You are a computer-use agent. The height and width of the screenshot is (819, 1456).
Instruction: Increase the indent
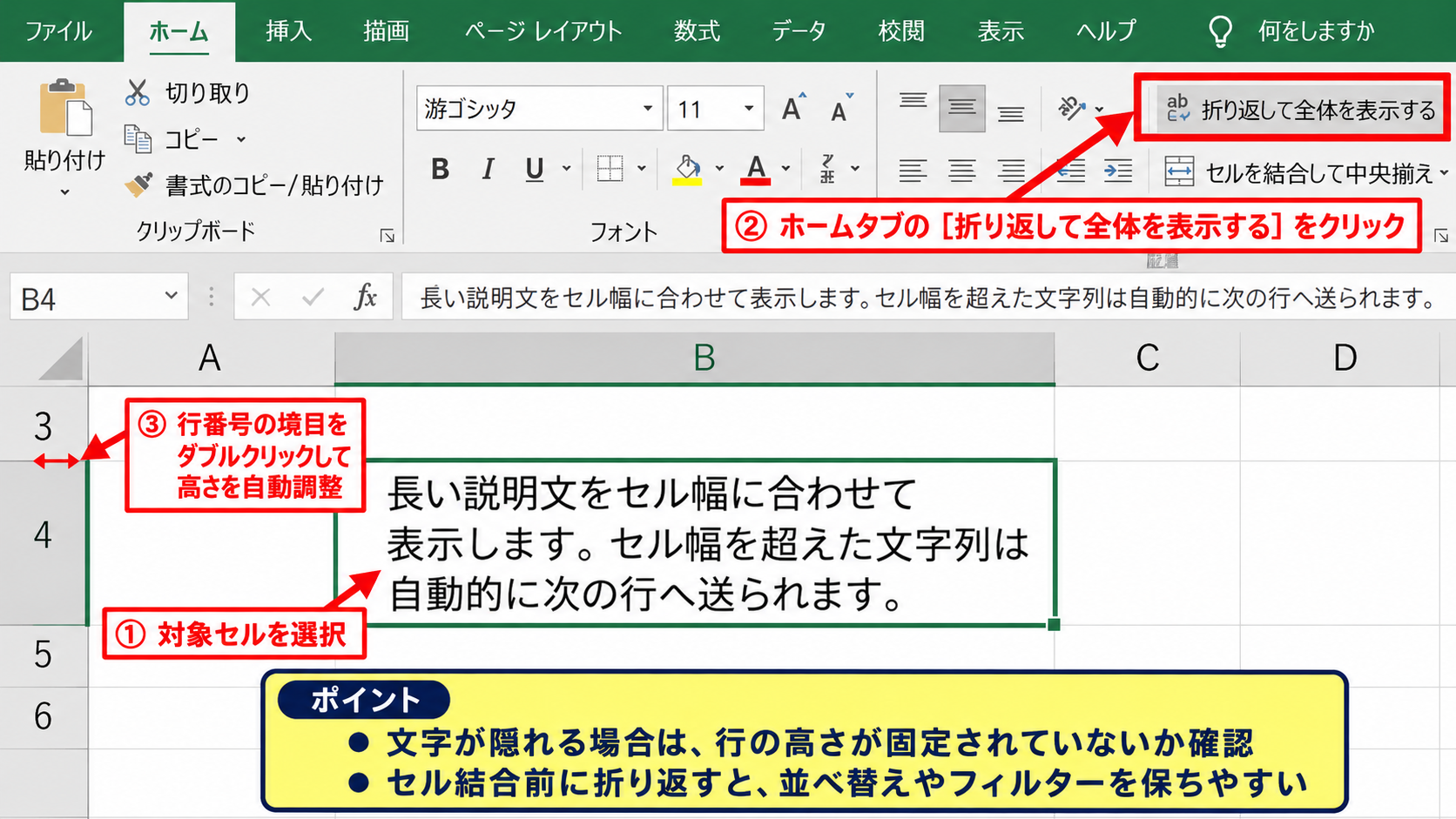[x=1118, y=171]
